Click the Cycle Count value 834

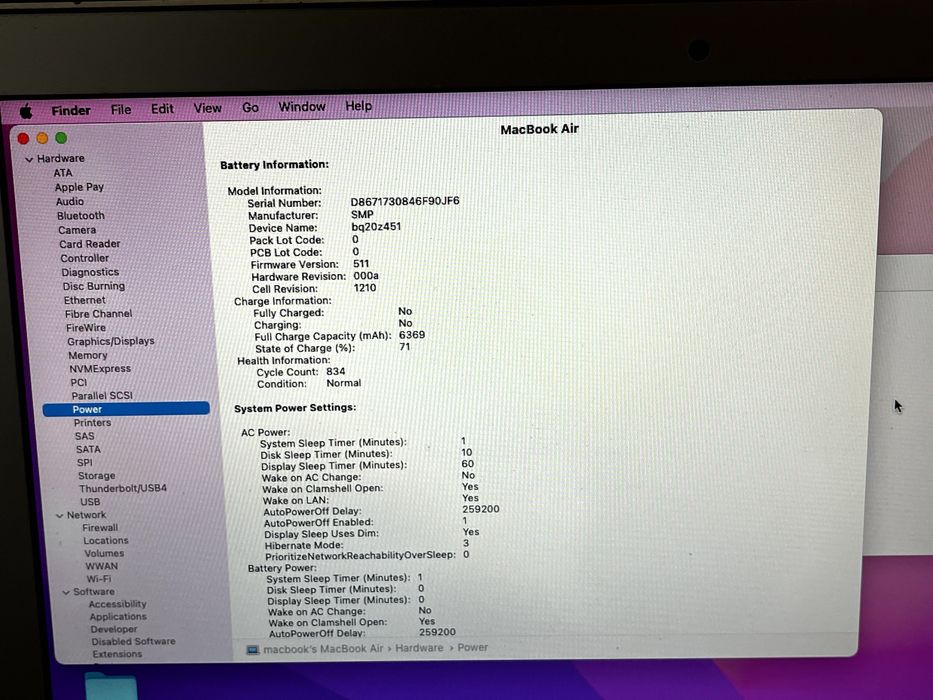tap(336, 371)
